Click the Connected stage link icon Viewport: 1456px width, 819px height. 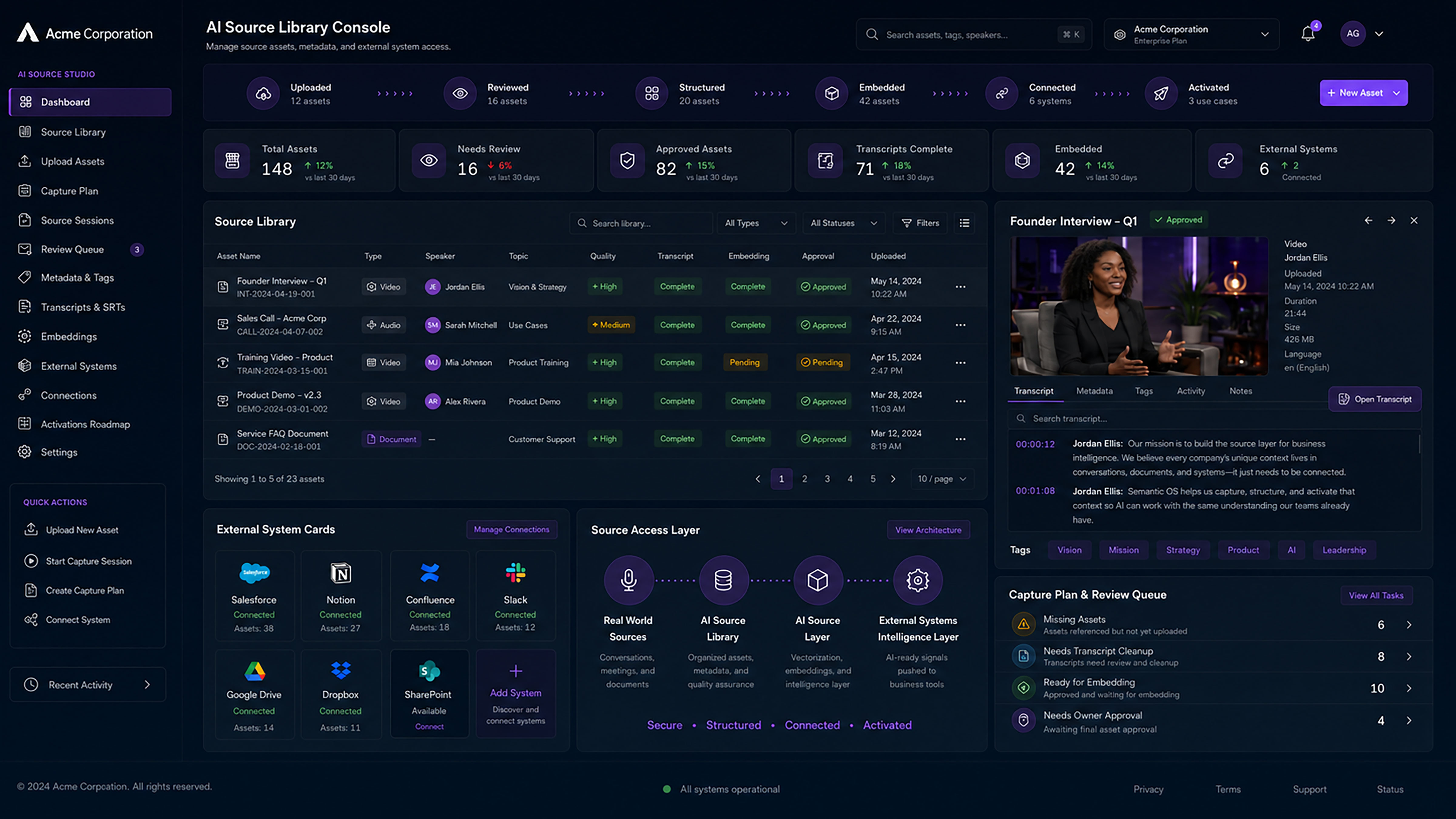pos(1002,93)
